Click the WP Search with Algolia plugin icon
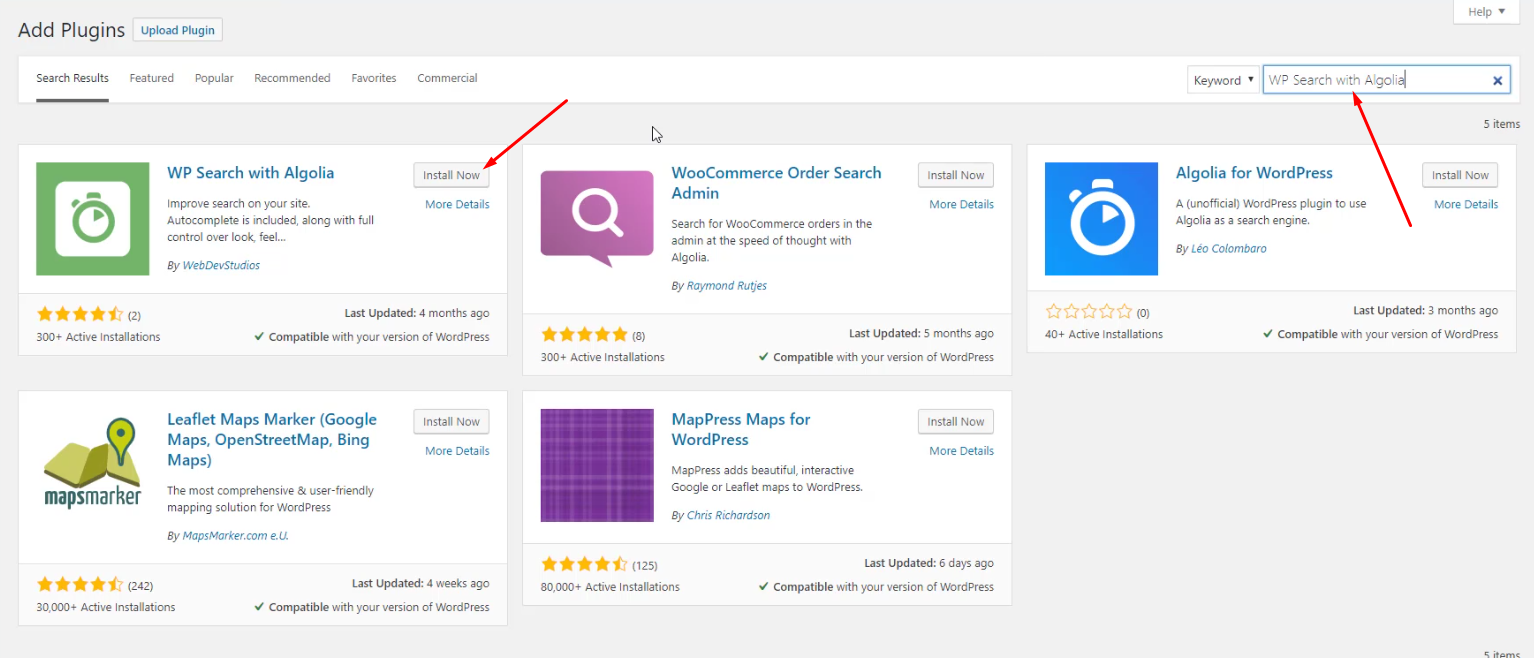This screenshot has width=1534, height=658. point(92,219)
